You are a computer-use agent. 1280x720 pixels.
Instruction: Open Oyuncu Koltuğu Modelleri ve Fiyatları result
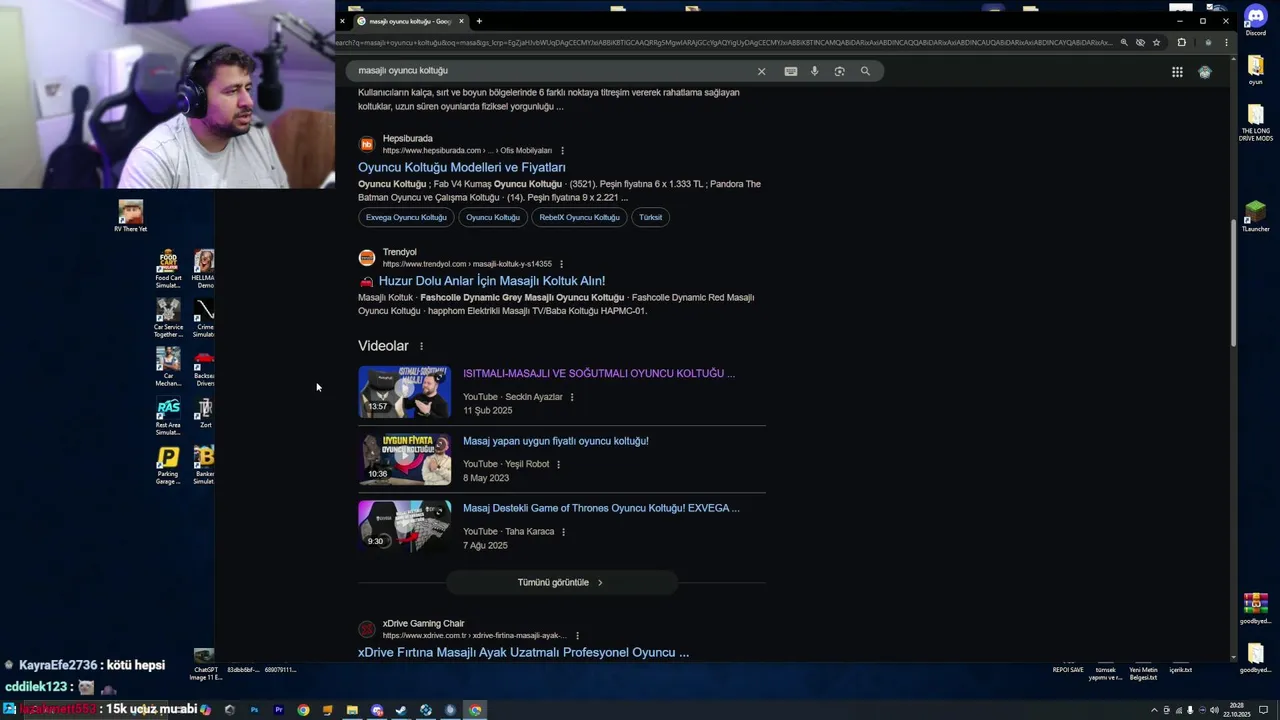point(462,167)
